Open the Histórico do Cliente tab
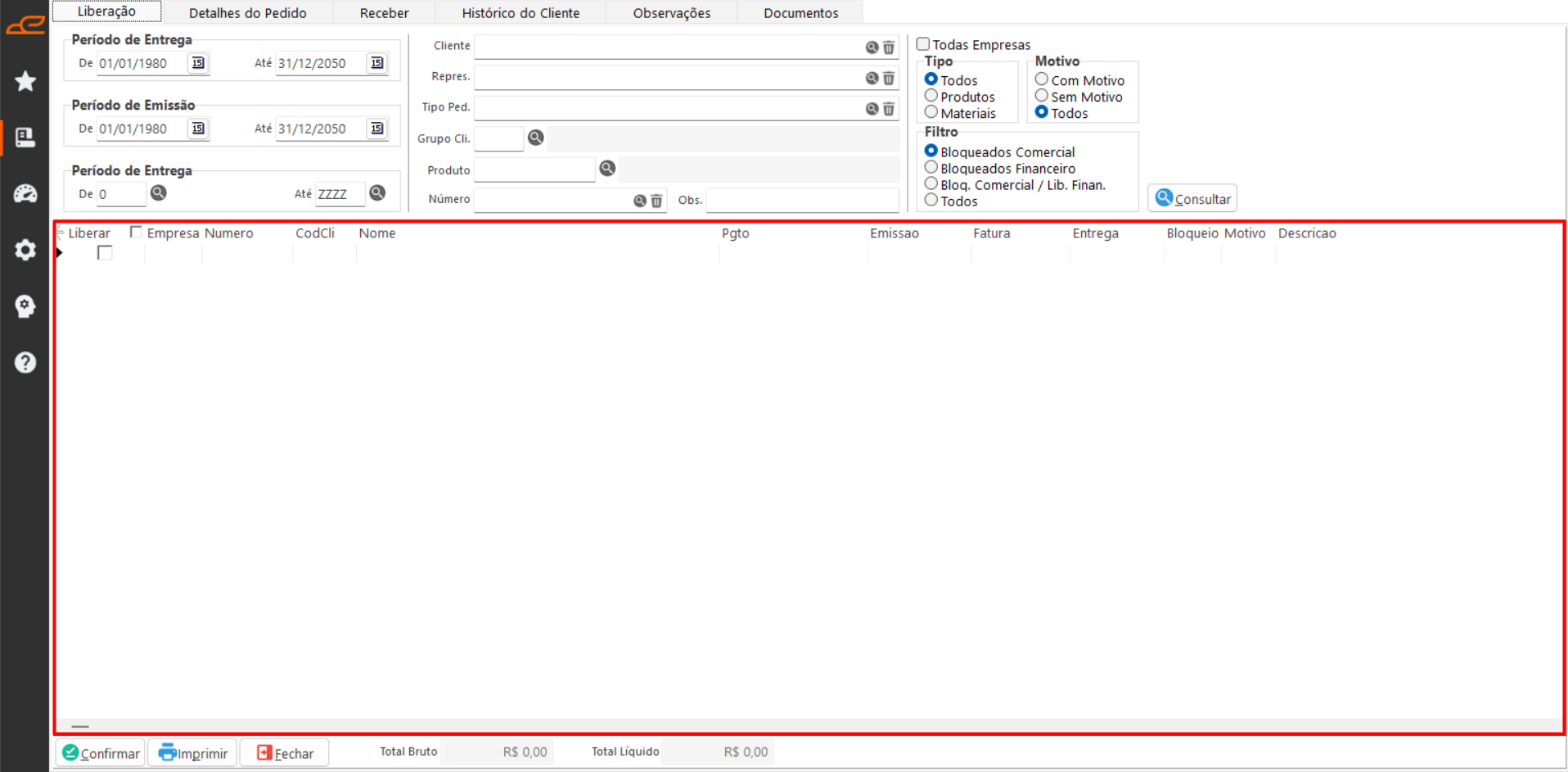 520,13
